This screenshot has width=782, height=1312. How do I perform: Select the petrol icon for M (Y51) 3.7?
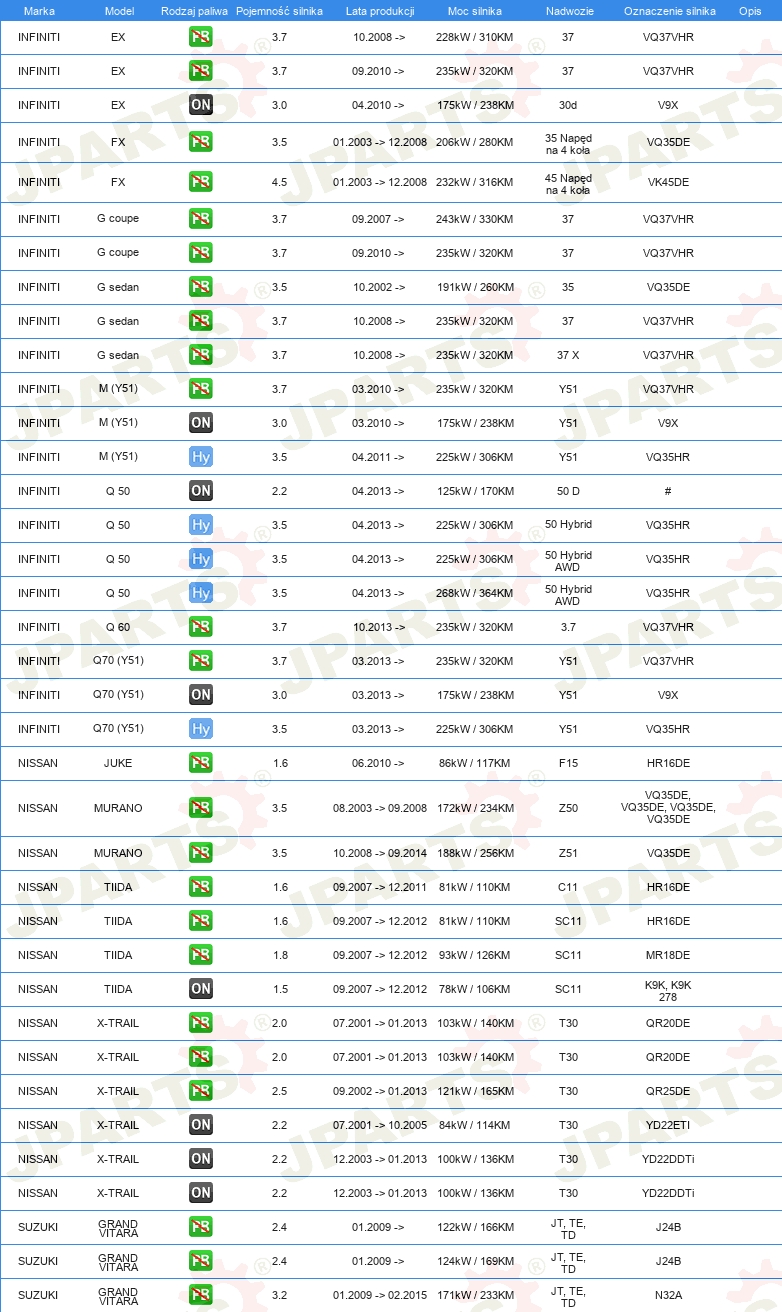201,389
